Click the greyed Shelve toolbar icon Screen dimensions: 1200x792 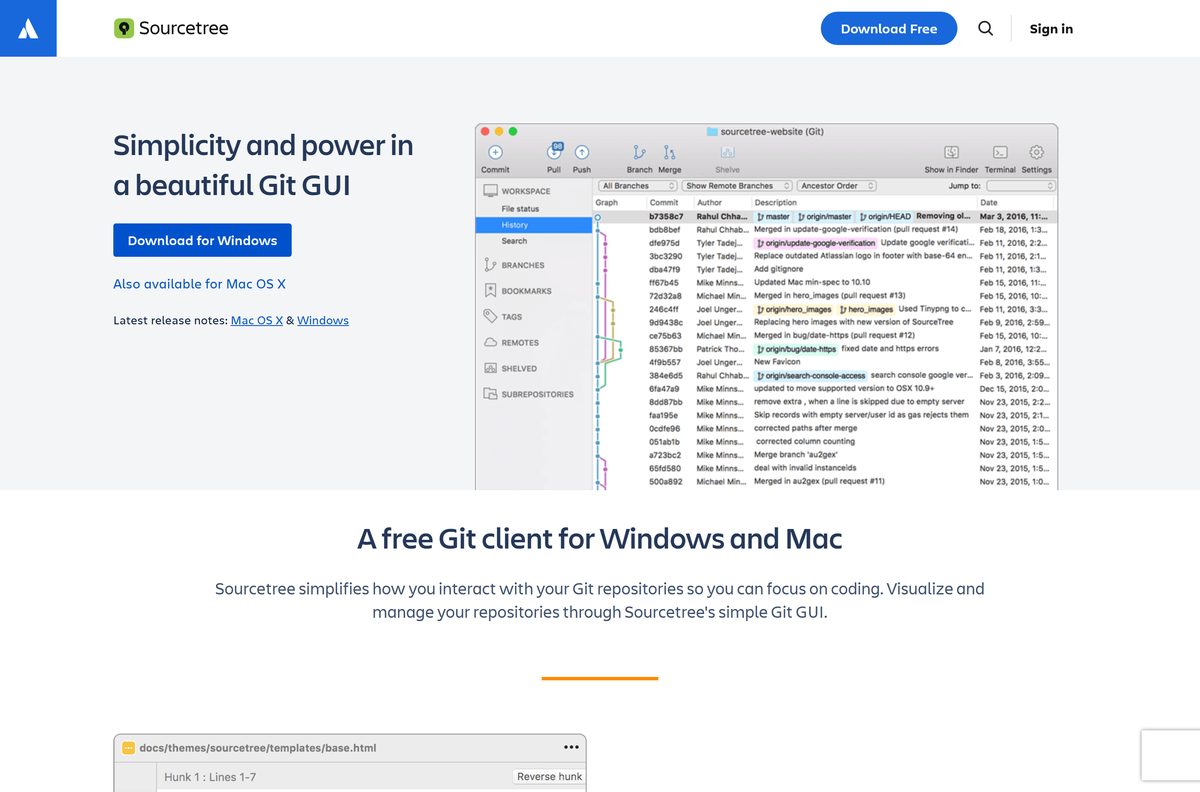[x=728, y=152]
